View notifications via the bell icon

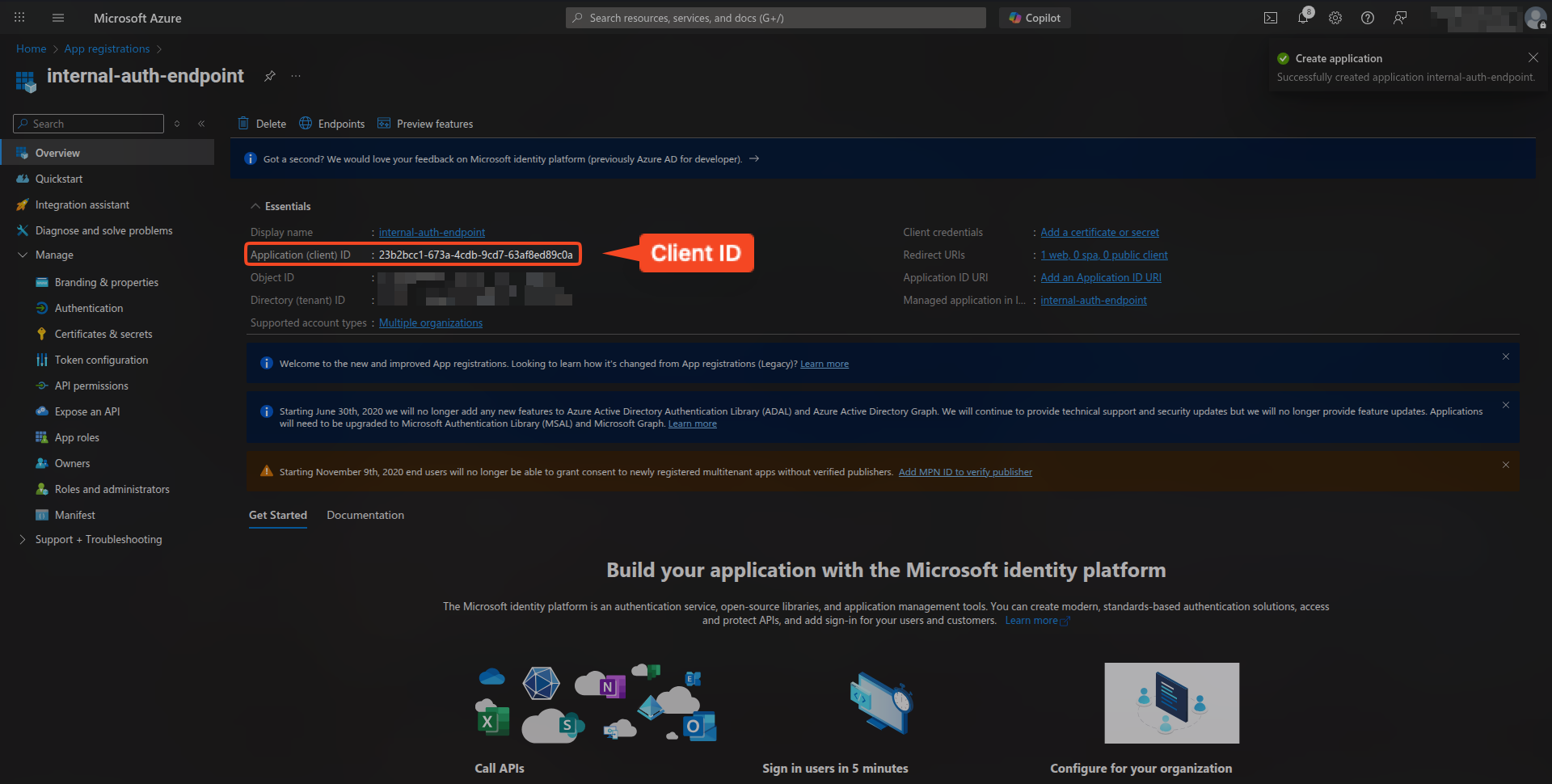point(1303,17)
